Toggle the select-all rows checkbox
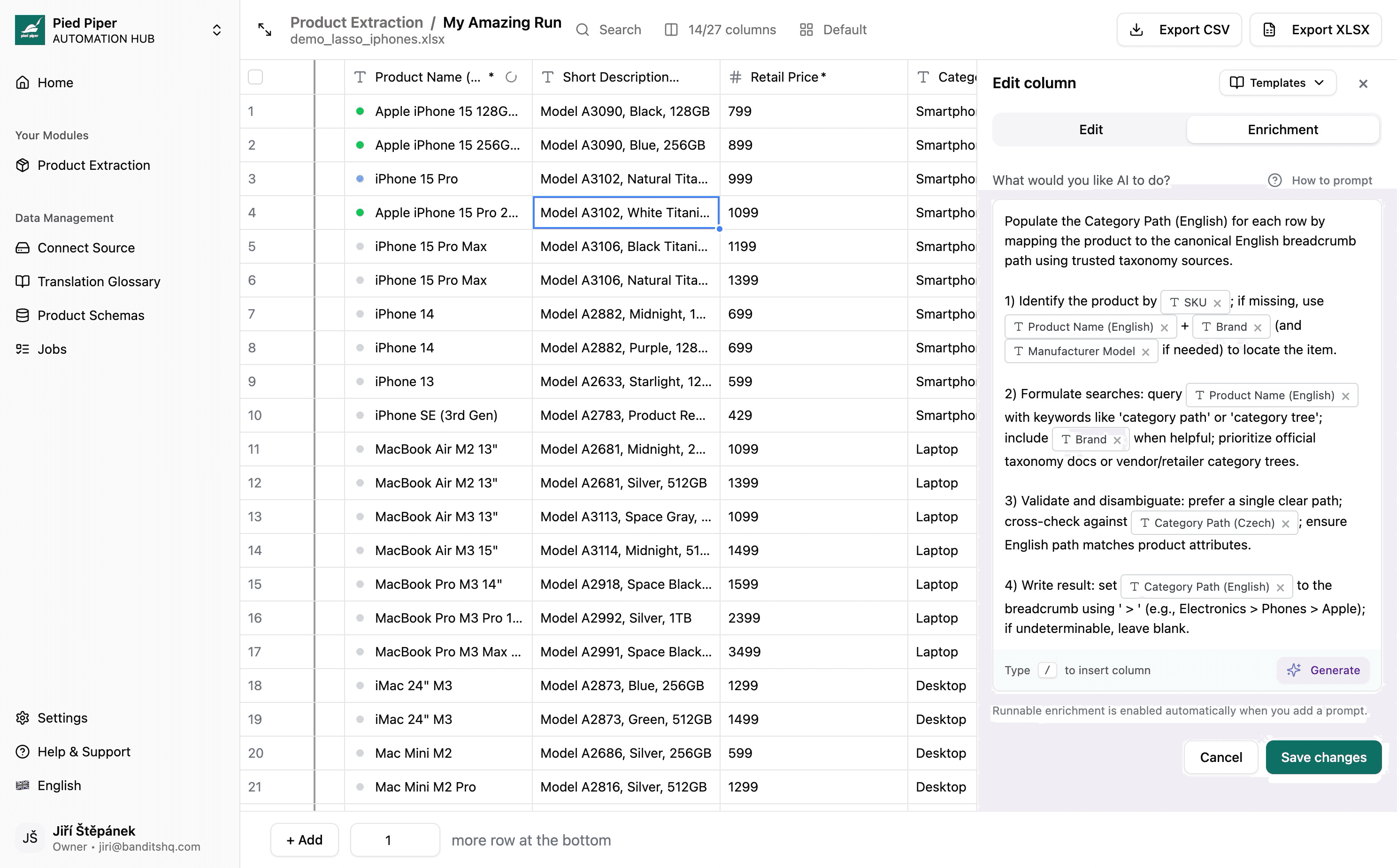This screenshot has height=868, width=1397. pos(255,77)
